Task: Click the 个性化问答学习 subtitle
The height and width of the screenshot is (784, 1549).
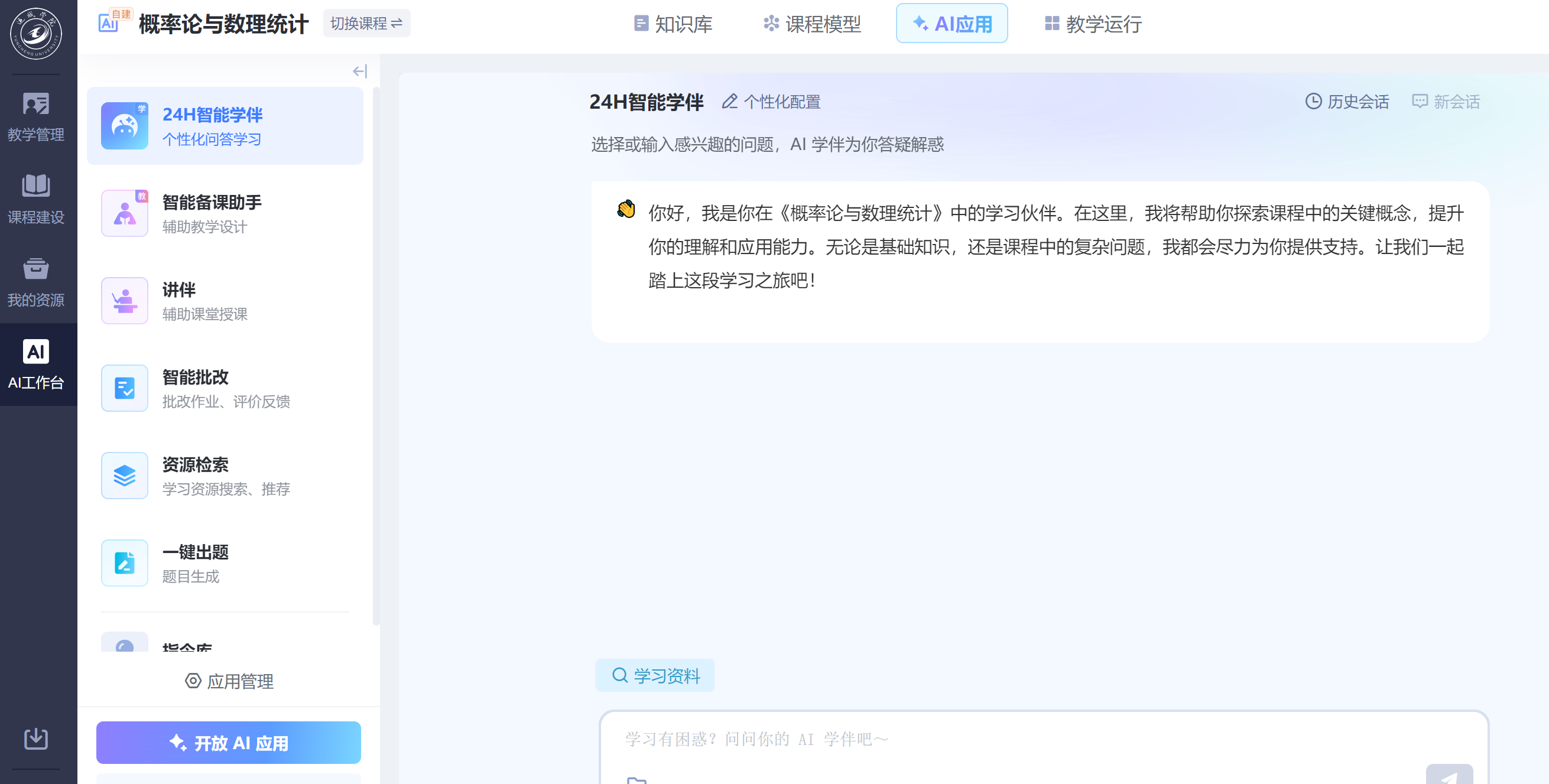Action: click(212, 139)
